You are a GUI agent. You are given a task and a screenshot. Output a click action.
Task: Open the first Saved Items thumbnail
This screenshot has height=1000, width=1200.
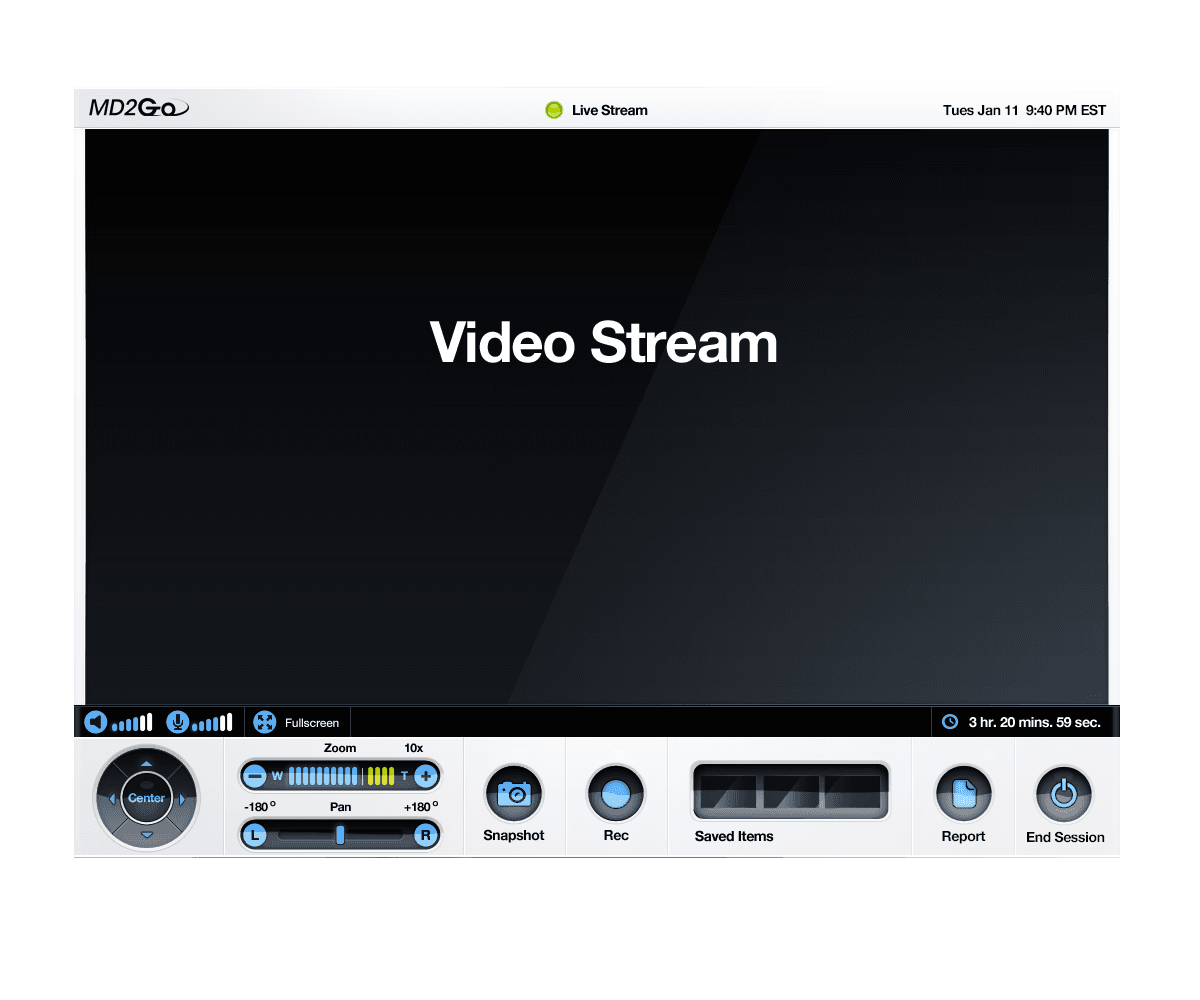[729, 792]
